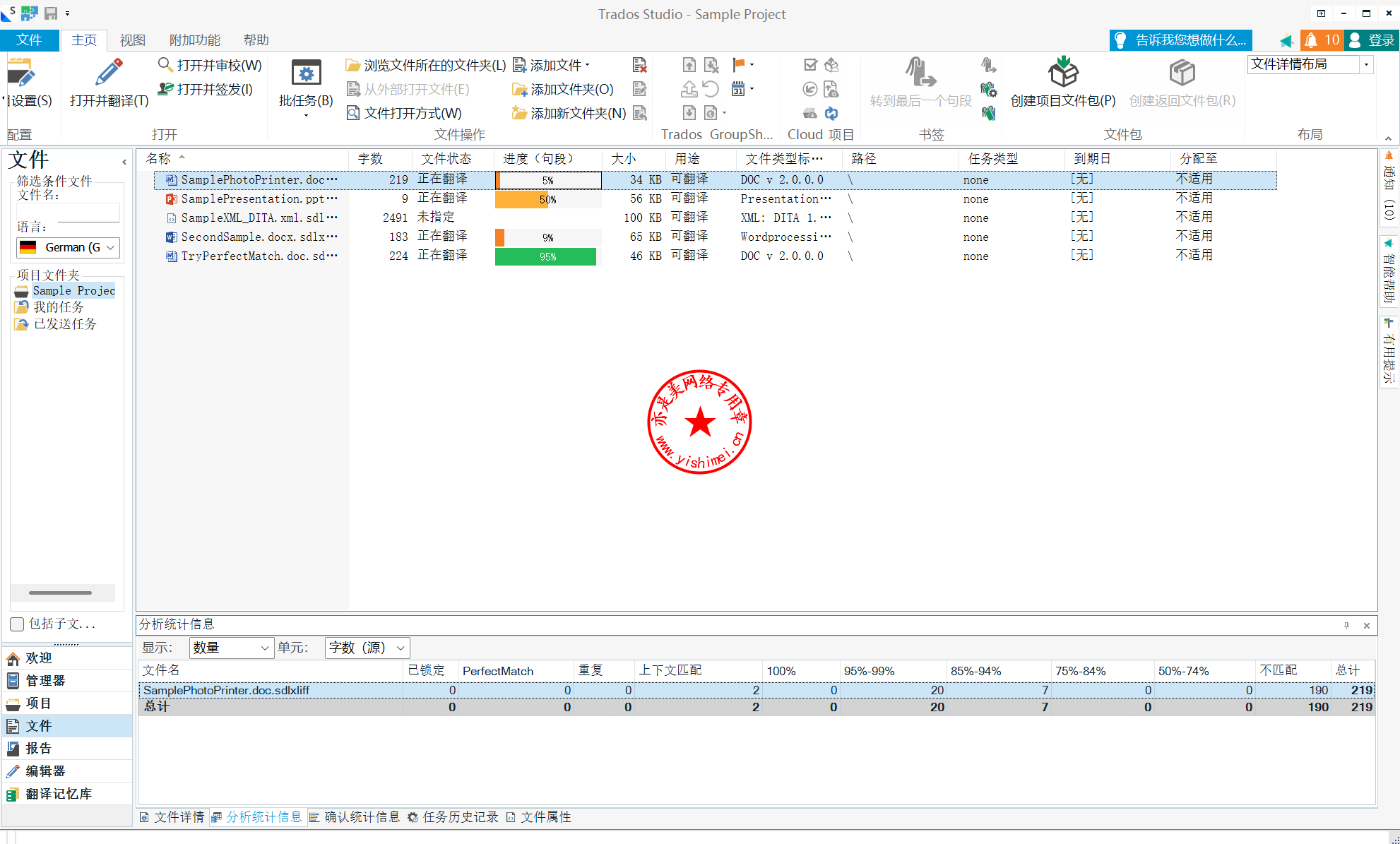Click Create Project Package box icon
Screen dimensions: 1400x844
(x=1062, y=73)
